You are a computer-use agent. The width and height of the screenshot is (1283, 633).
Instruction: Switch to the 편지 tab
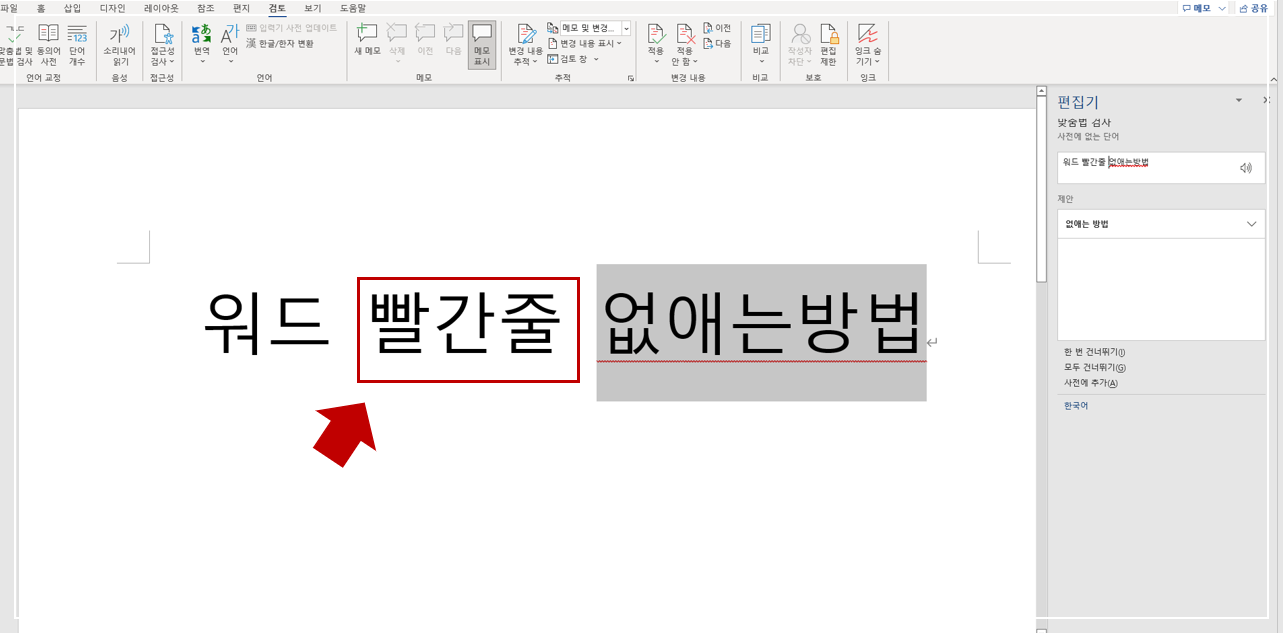[241, 8]
